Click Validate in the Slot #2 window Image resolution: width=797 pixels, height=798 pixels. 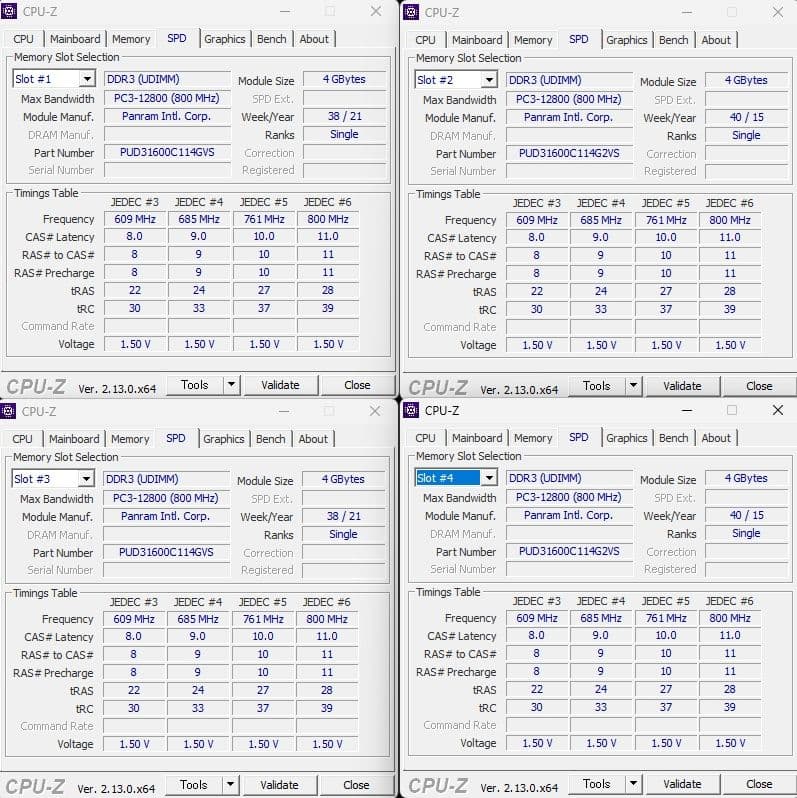click(x=682, y=386)
